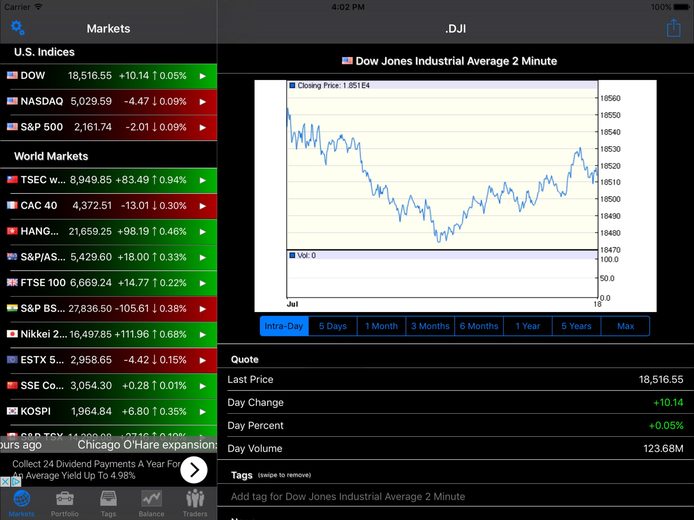Select the 1 Year chart range

point(528,326)
